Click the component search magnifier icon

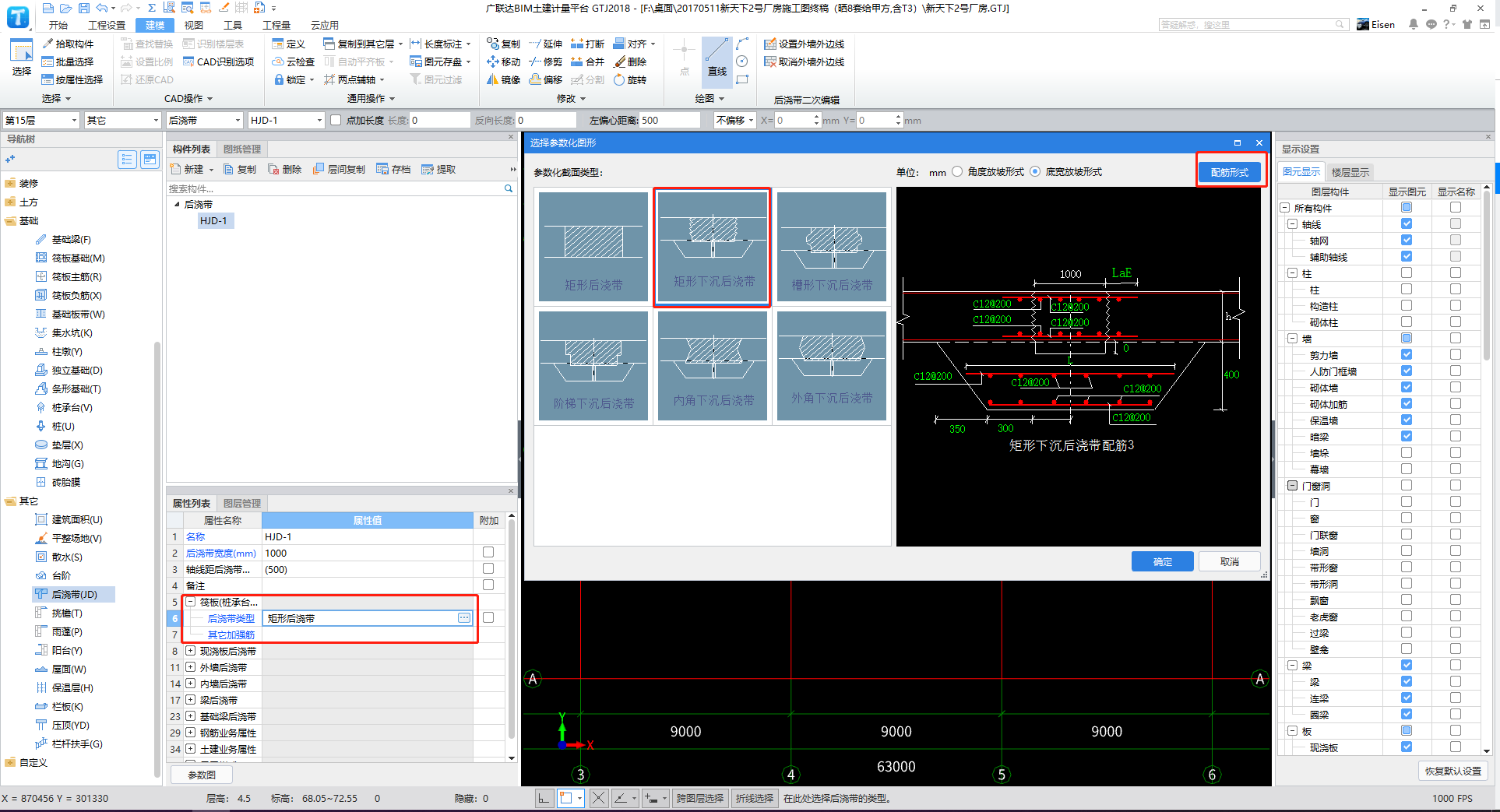point(509,188)
